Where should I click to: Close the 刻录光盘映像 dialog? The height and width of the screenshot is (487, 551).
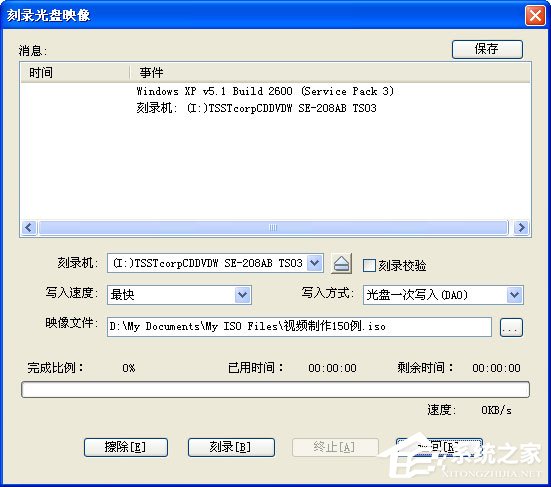(x=535, y=16)
